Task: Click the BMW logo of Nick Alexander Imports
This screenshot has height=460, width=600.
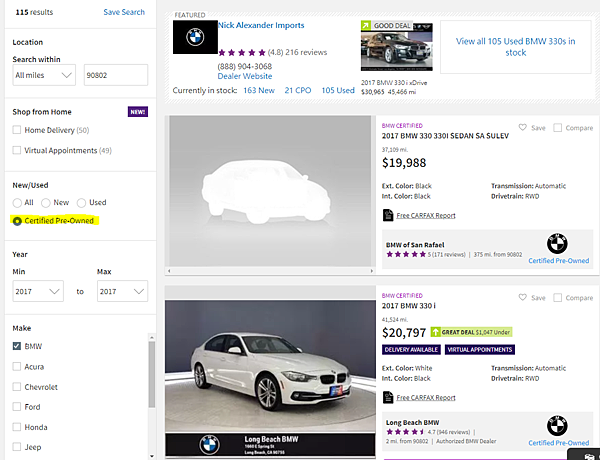Action: pos(195,37)
